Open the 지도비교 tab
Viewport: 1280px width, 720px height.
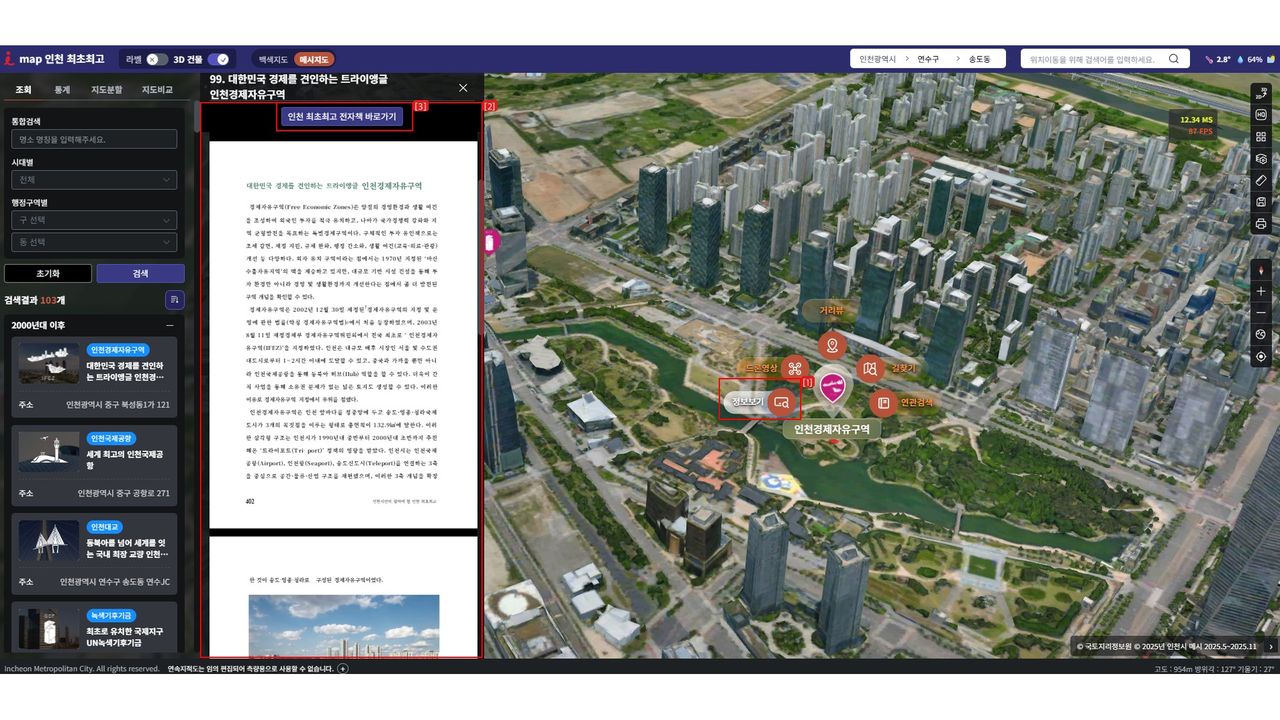click(x=157, y=90)
